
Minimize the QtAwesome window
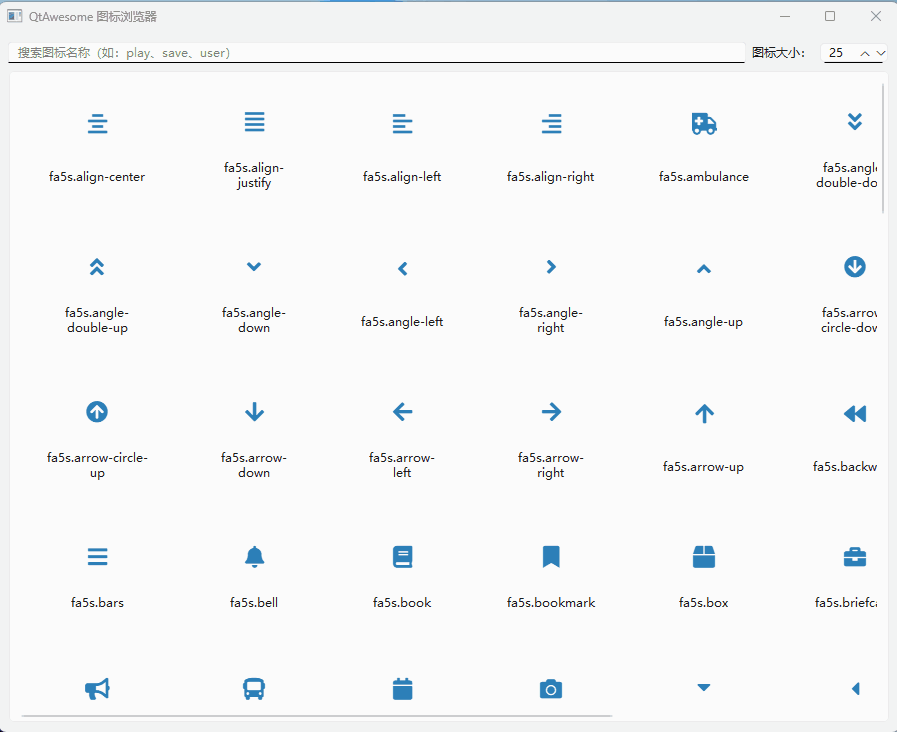(x=785, y=16)
